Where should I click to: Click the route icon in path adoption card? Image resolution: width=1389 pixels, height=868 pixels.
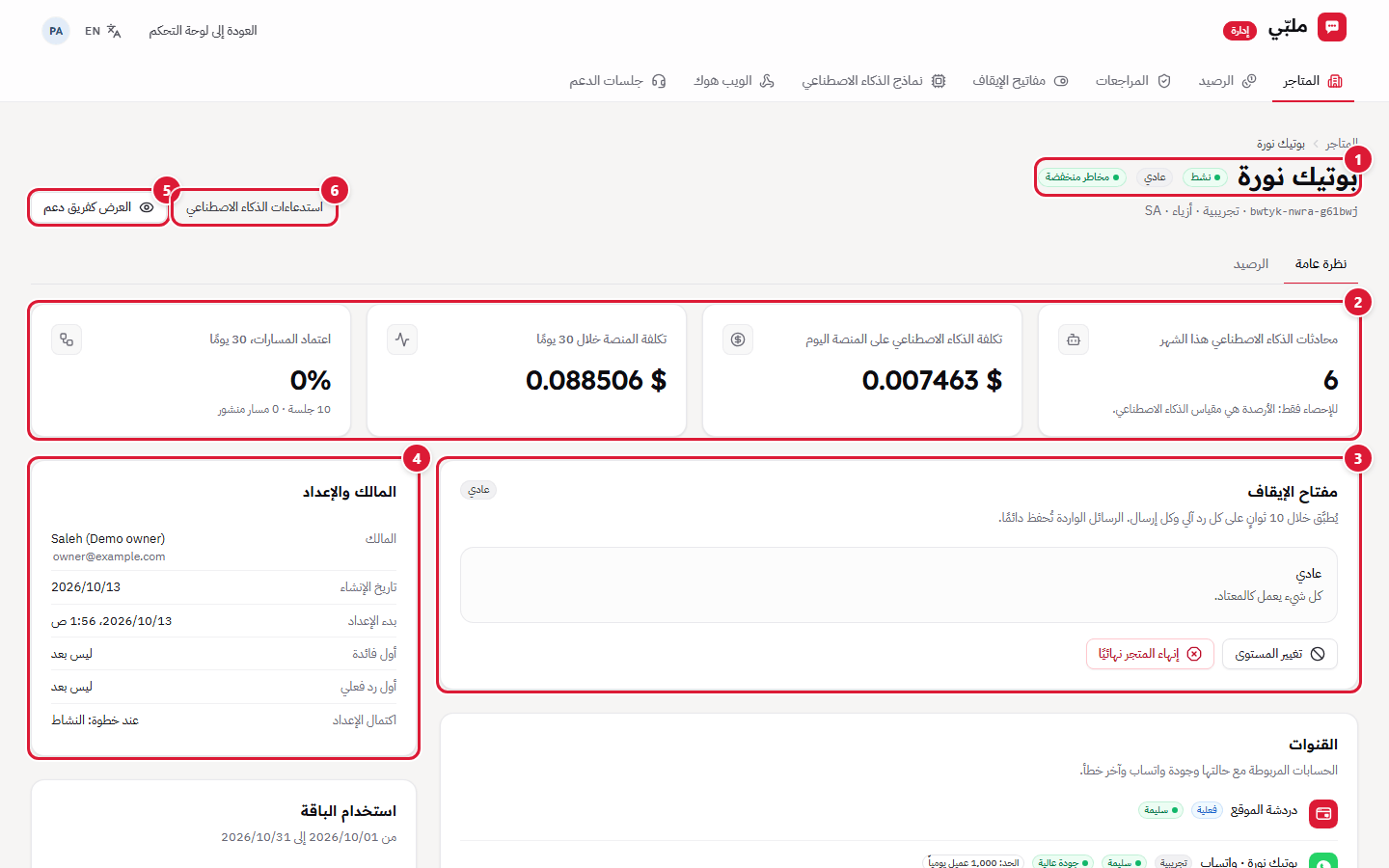click(67, 339)
